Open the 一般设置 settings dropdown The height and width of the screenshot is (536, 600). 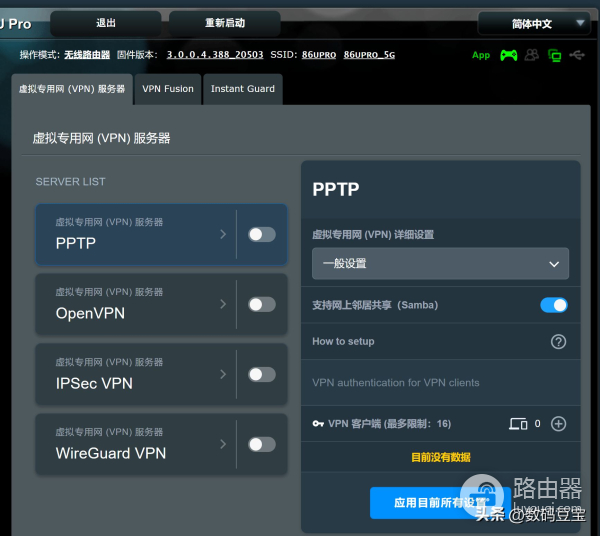pyautogui.click(x=440, y=264)
